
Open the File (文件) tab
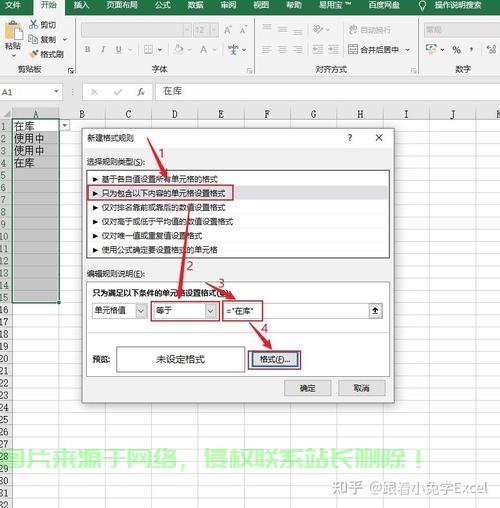click(13, 5)
